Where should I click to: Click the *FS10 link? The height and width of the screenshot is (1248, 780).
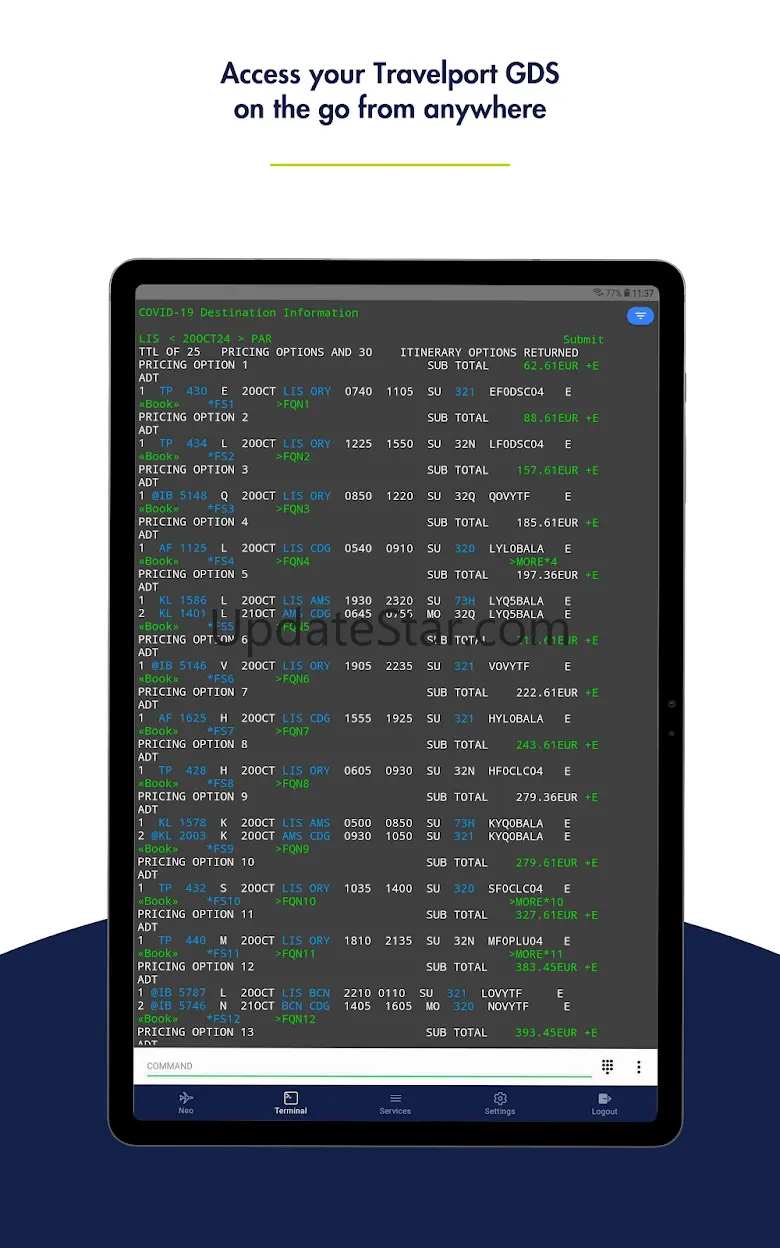tap(224, 902)
